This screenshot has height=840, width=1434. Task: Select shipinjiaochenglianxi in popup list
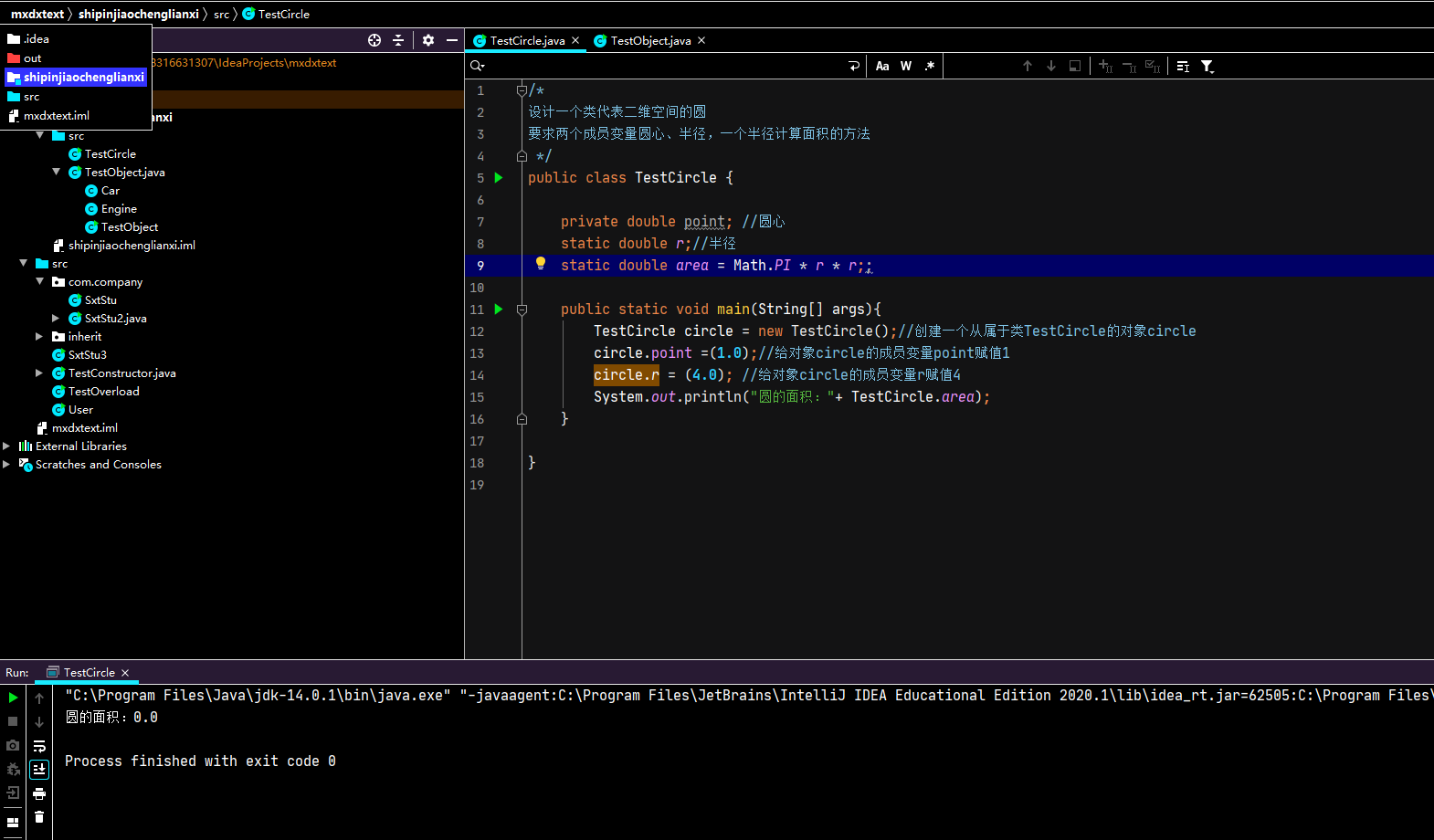pos(76,77)
